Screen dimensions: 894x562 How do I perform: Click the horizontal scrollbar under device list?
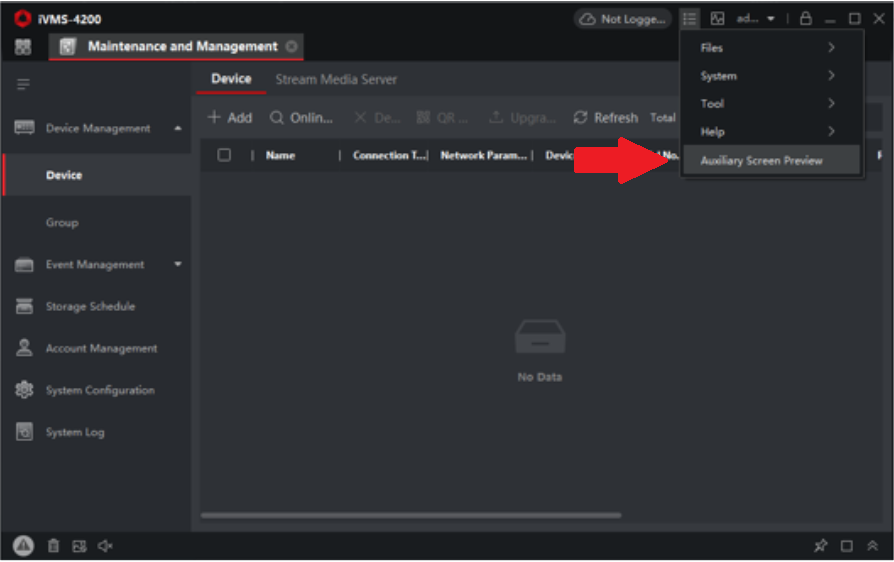(x=411, y=515)
